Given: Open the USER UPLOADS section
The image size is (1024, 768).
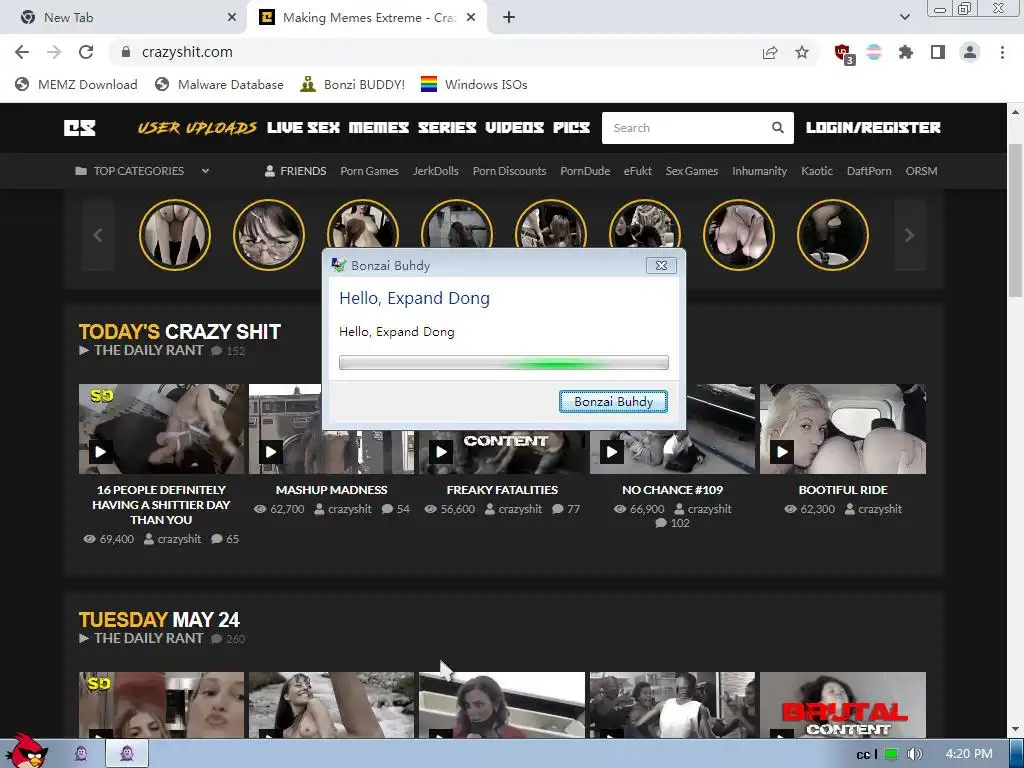Looking at the screenshot, I should click(197, 128).
